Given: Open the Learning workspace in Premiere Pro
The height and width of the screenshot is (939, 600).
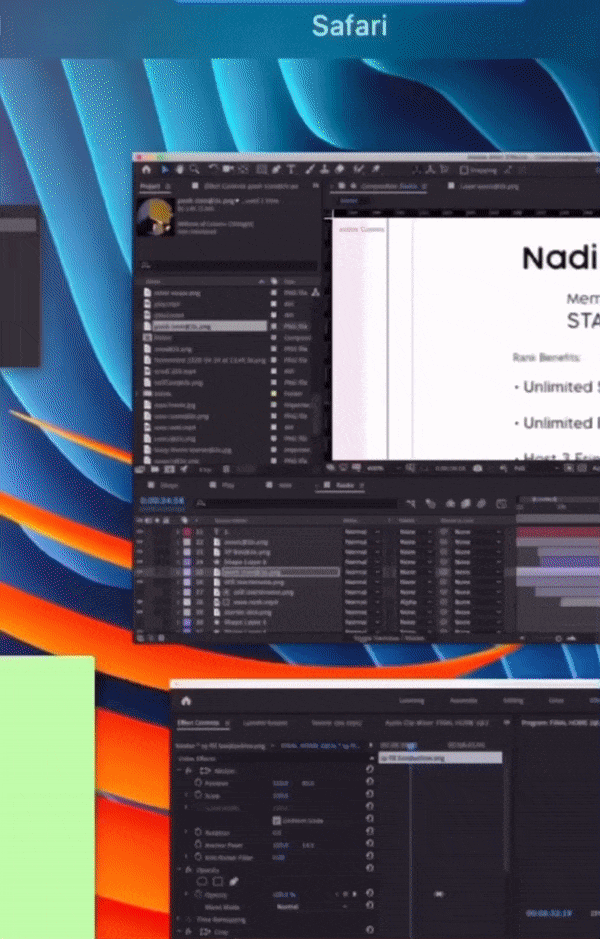Looking at the screenshot, I should (x=411, y=700).
